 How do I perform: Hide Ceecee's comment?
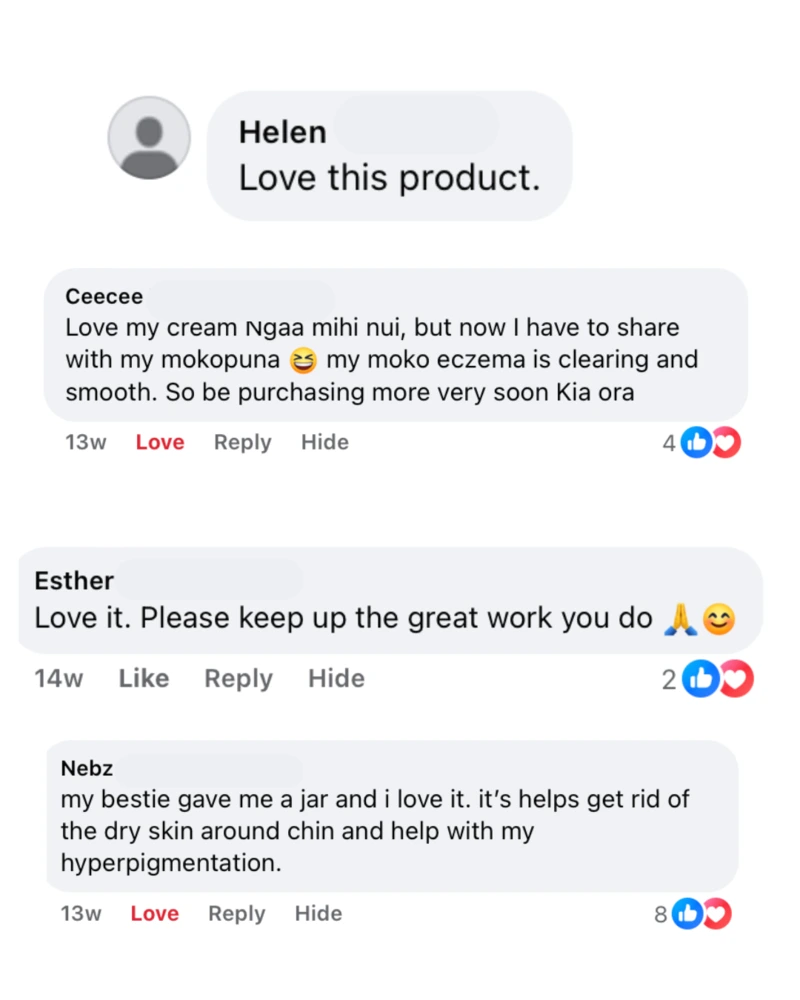pos(324,442)
